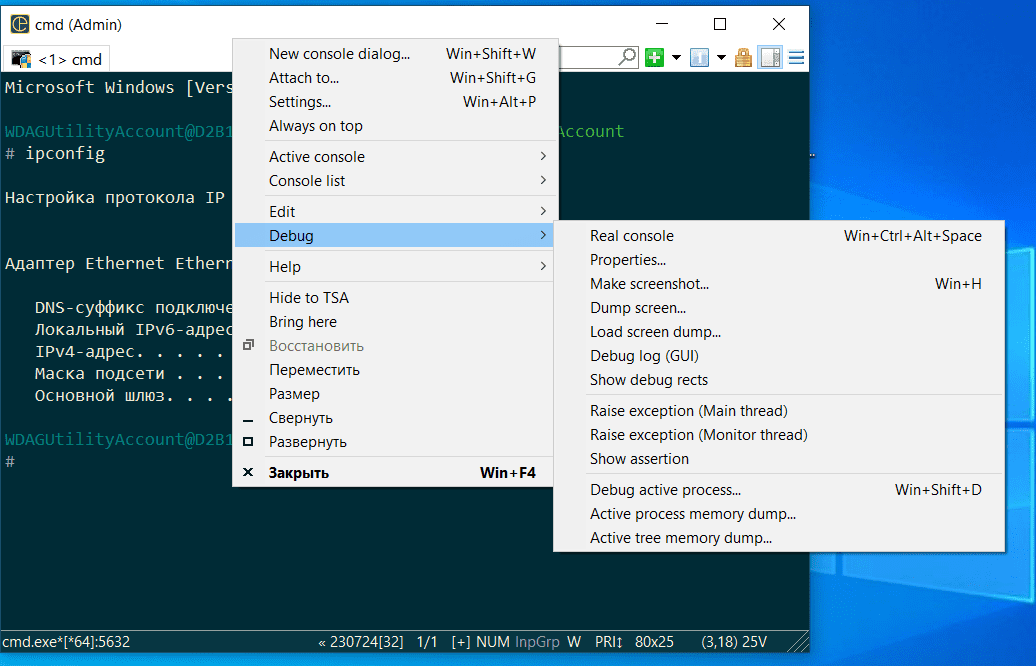This screenshot has width=1036, height=666.
Task: Click the dash icon beside Свернуть
Action: tap(248, 420)
